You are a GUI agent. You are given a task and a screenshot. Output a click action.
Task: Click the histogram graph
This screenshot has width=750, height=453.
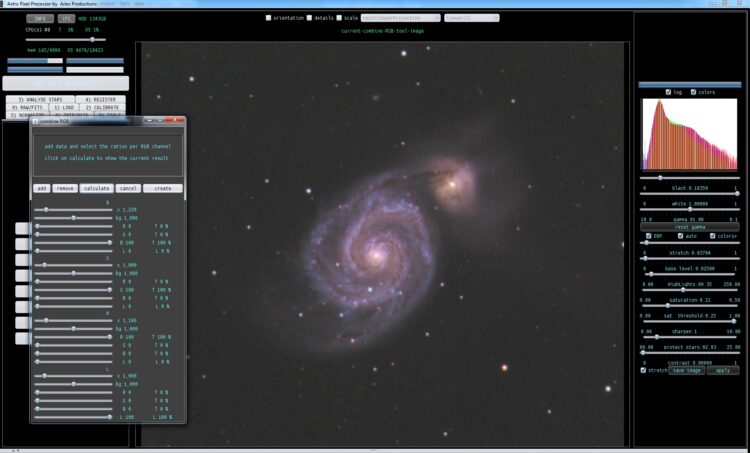(689, 134)
